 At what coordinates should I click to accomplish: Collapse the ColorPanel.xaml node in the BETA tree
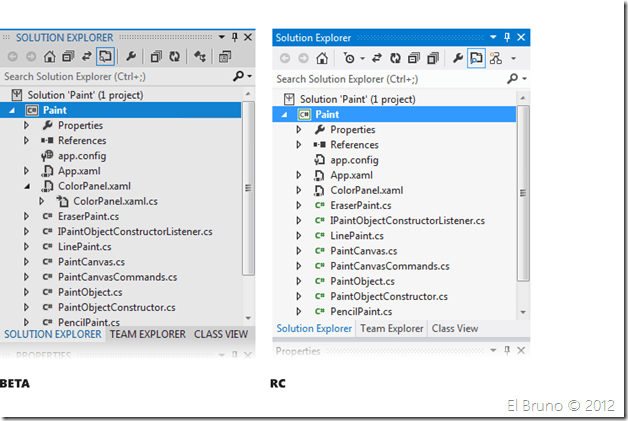point(27,186)
